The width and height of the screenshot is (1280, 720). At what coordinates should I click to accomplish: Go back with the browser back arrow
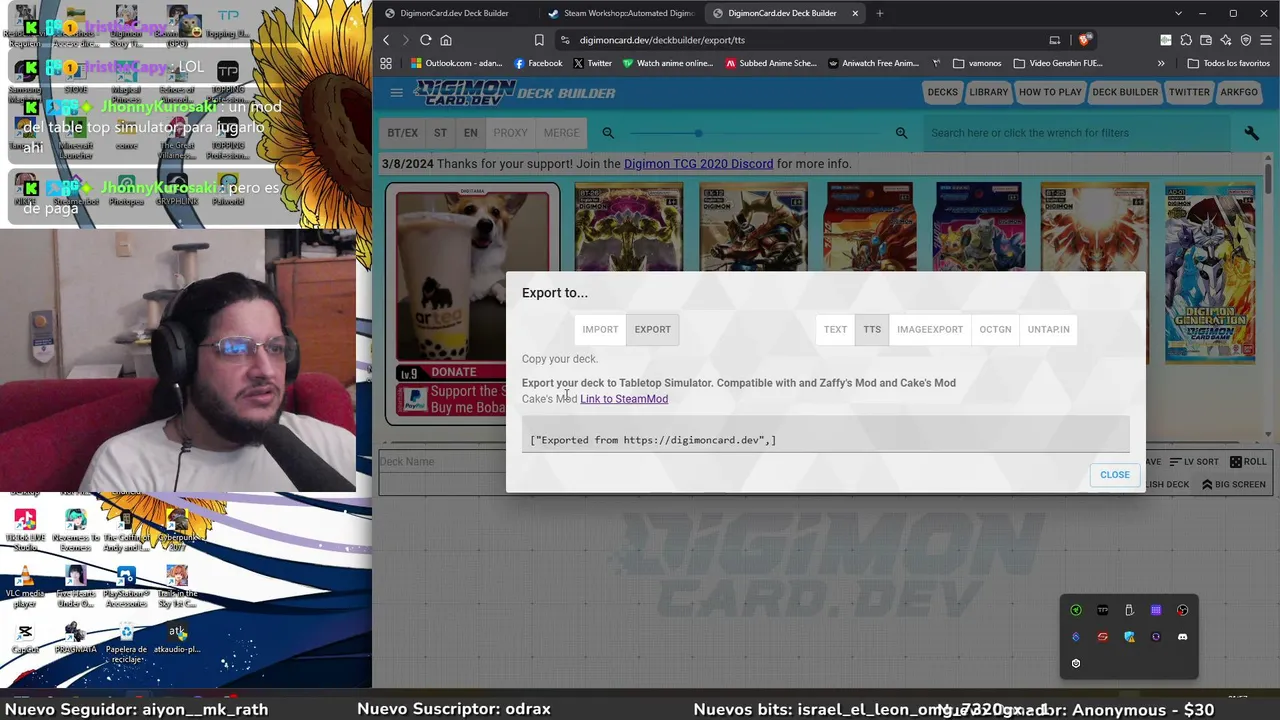pyautogui.click(x=386, y=40)
